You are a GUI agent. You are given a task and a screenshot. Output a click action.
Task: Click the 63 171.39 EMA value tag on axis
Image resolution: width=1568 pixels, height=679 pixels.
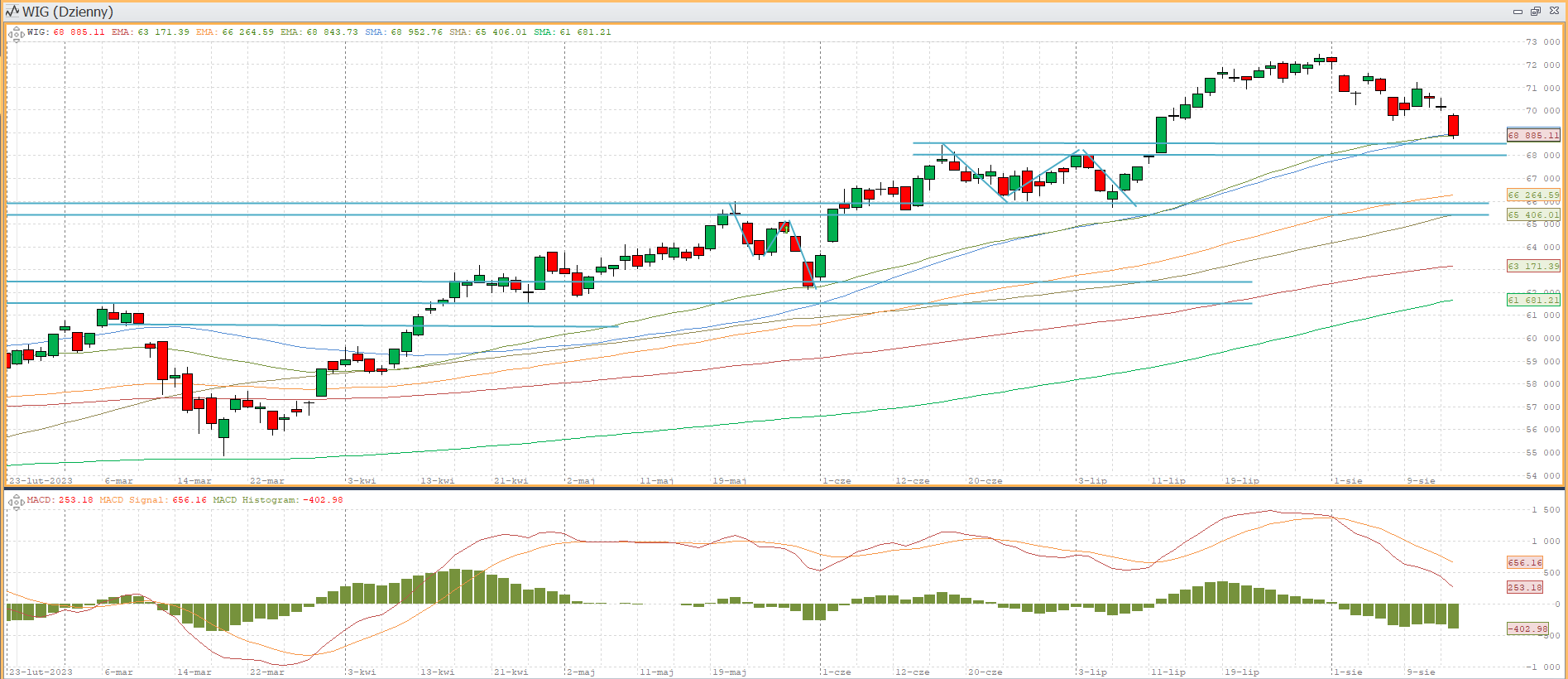point(1533,266)
